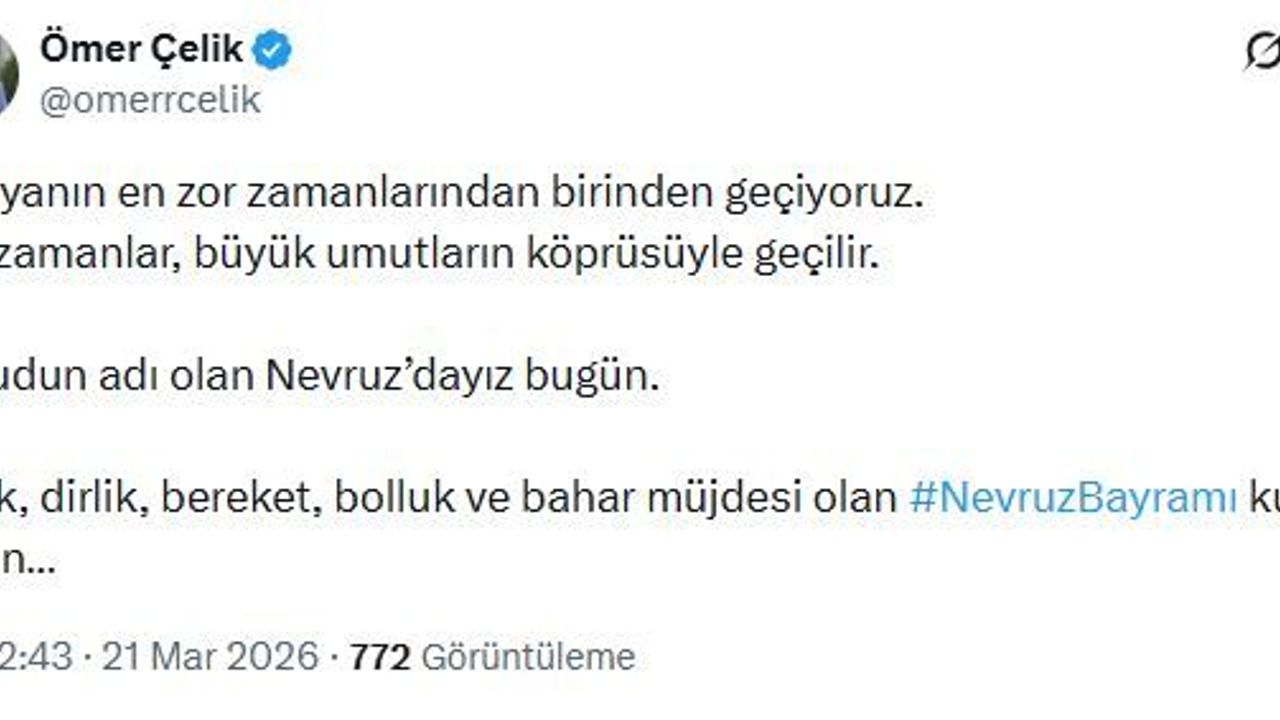The image size is (1280, 720).
Task: Click the 'Nevruz'dayız bugün' sentence
Action: [330, 377]
